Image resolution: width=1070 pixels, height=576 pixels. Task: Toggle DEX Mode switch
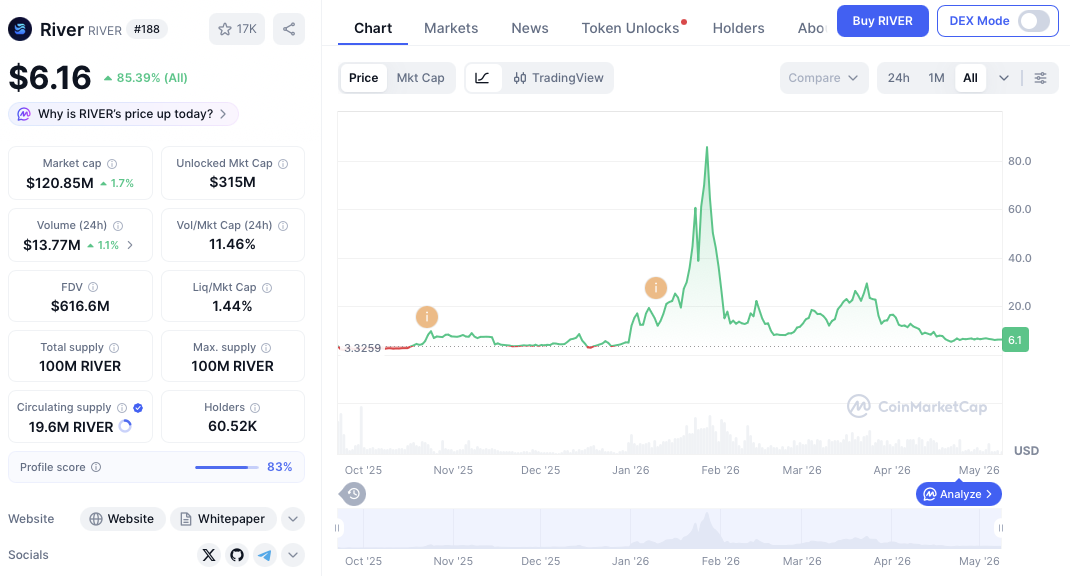(x=1034, y=21)
